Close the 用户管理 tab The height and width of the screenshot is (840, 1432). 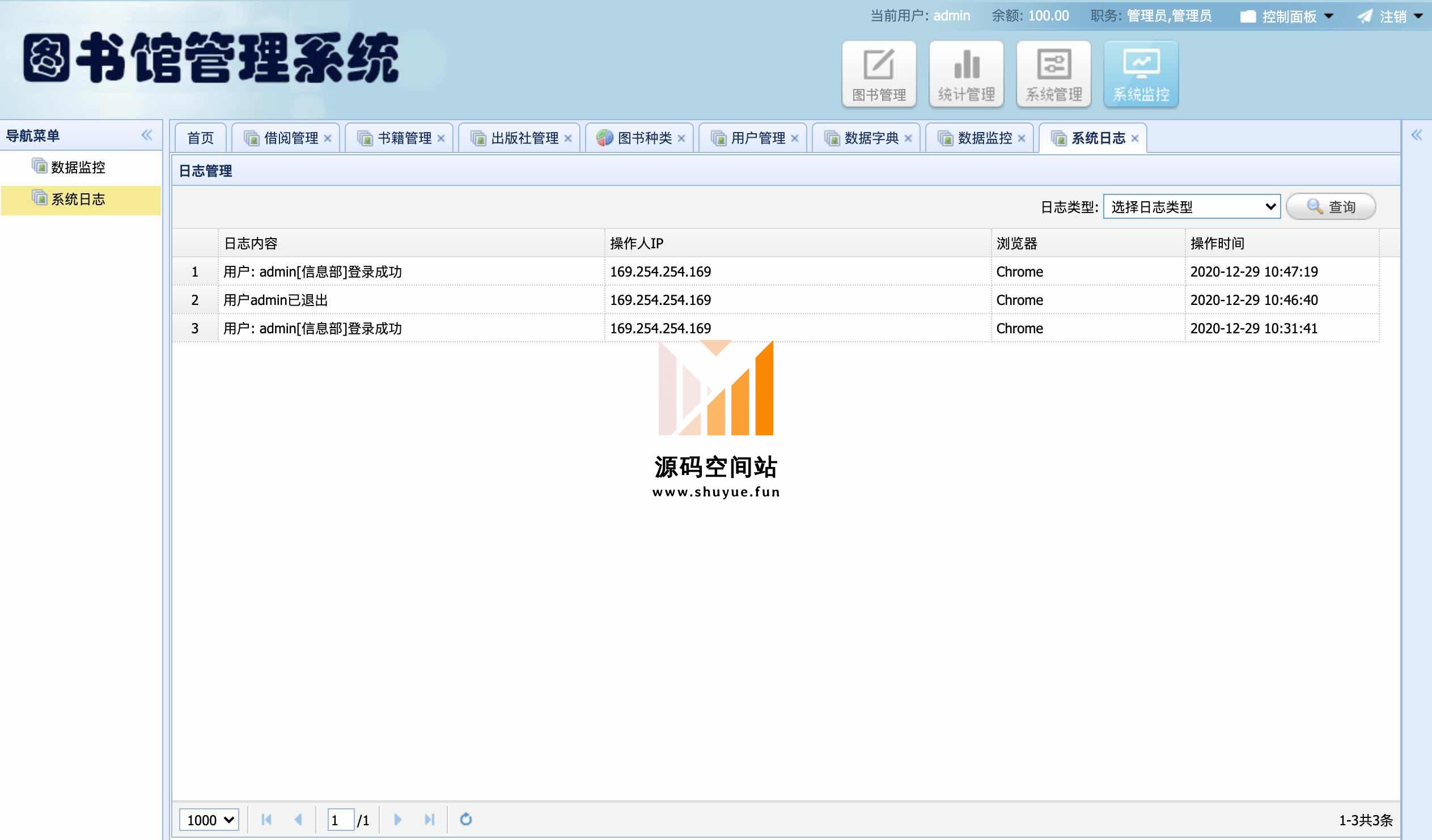point(795,138)
